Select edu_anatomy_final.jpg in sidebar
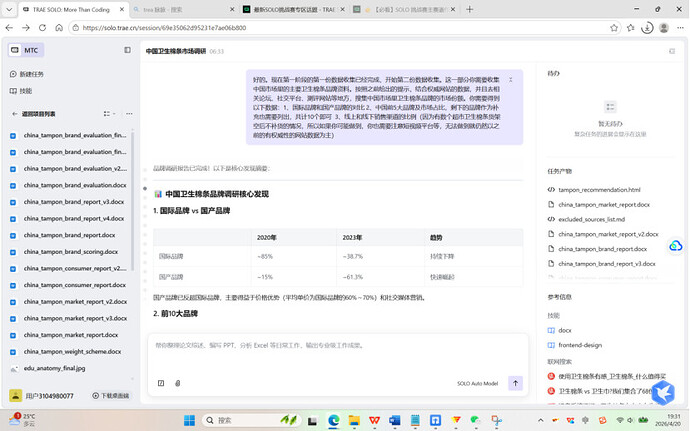690x431 pixels. pyautogui.click(x=55, y=368)
